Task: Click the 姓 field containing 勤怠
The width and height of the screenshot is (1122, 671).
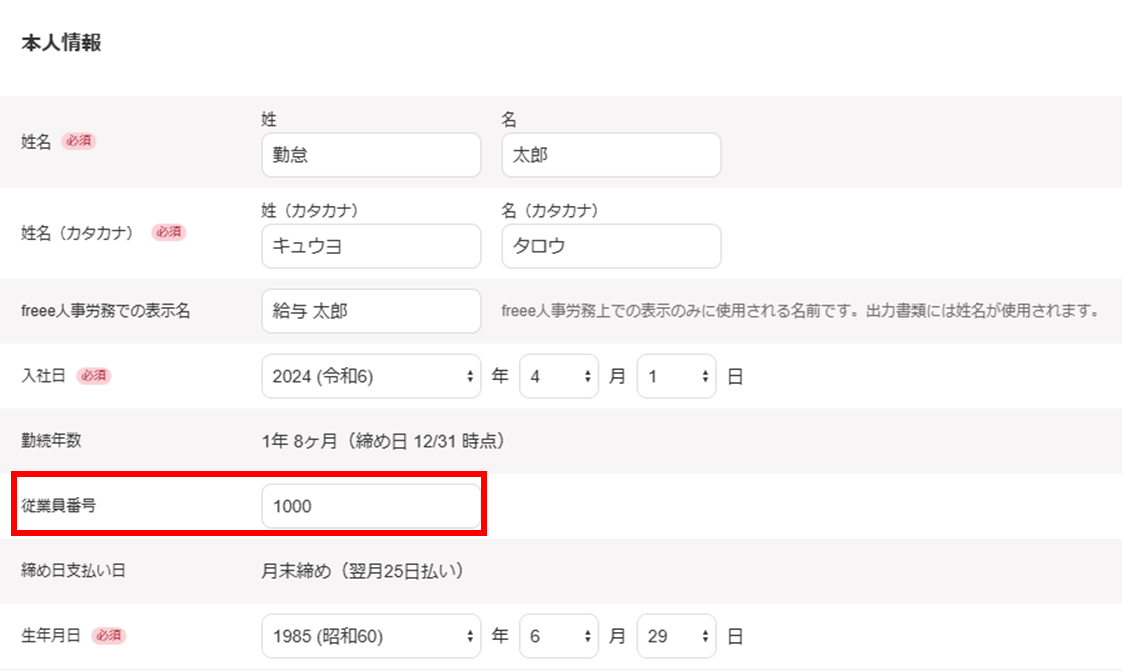Action: (371, 155)
